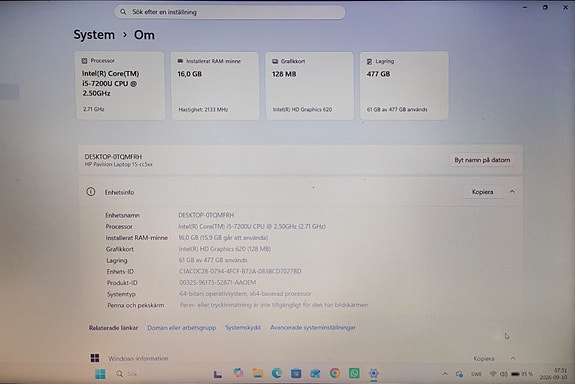Collapse the Windows-information section

click(513, 358)
